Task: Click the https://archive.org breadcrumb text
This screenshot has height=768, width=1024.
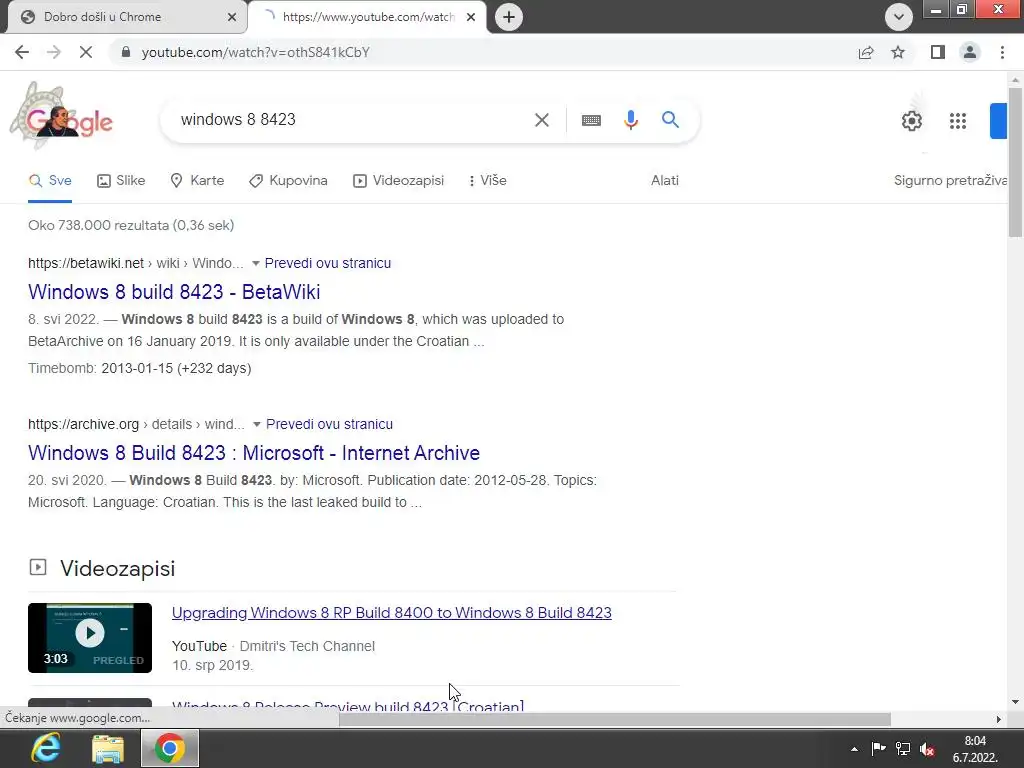Action: click(84, 424)
